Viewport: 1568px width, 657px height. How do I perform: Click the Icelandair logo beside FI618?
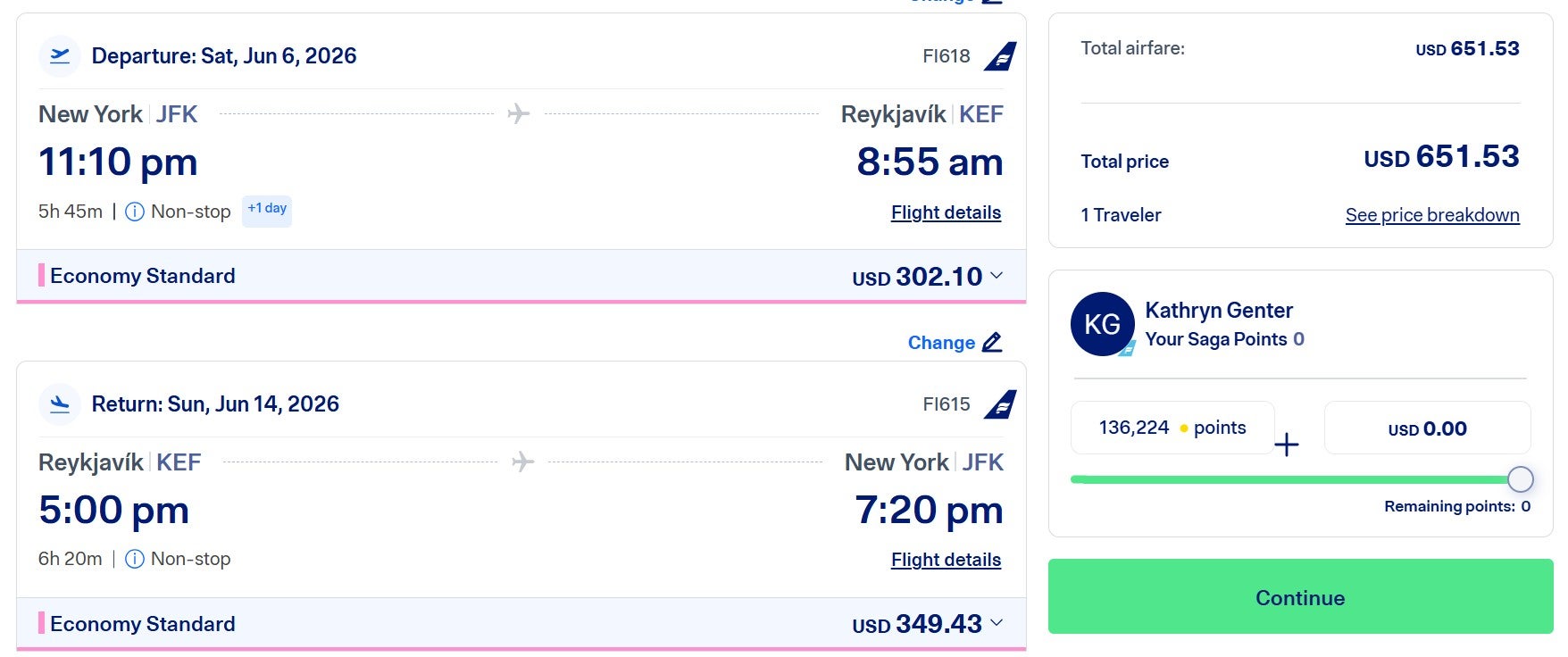[1002, 55]
